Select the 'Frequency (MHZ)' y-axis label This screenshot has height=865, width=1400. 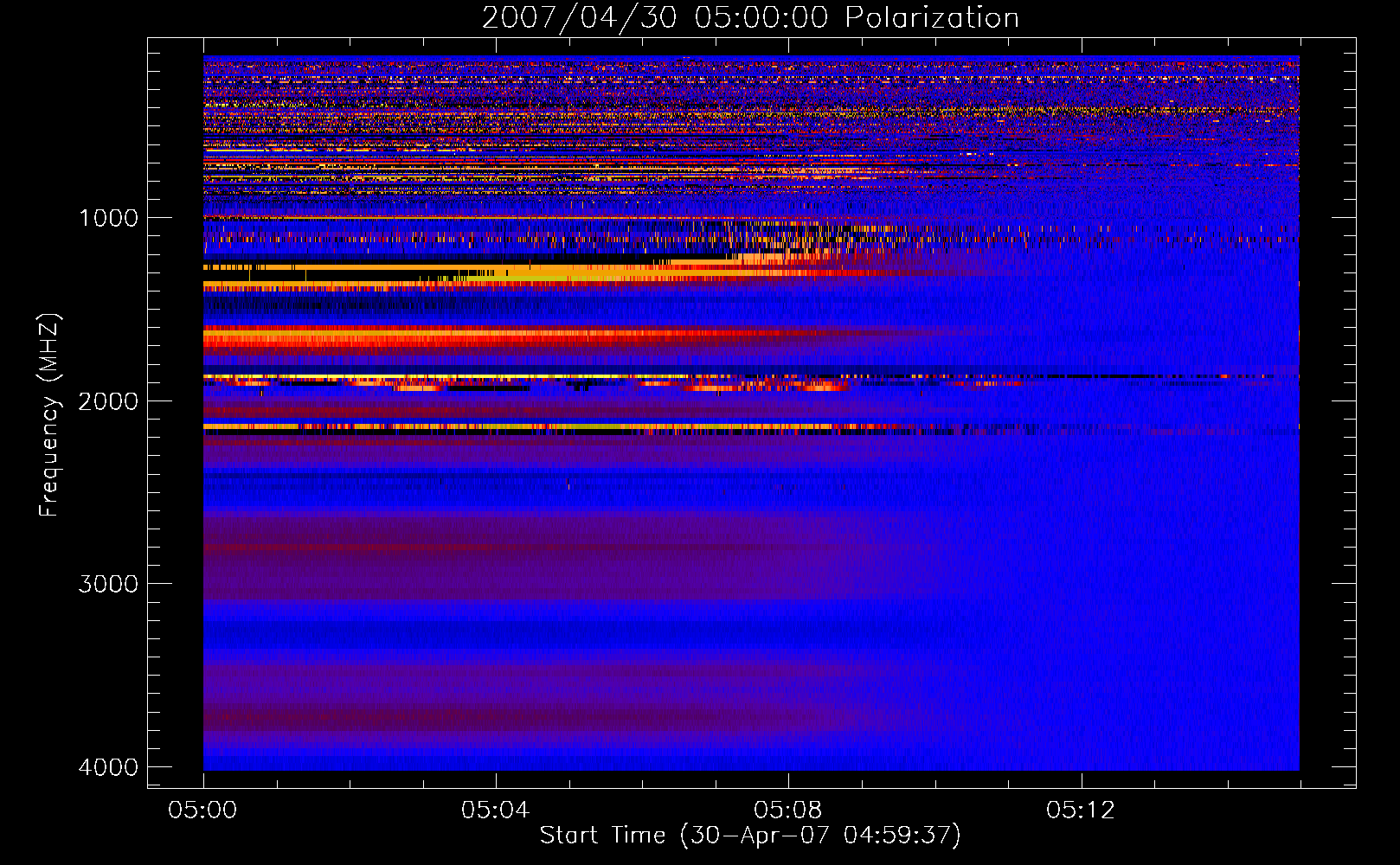pyautogui.click(x=49, y=415)
